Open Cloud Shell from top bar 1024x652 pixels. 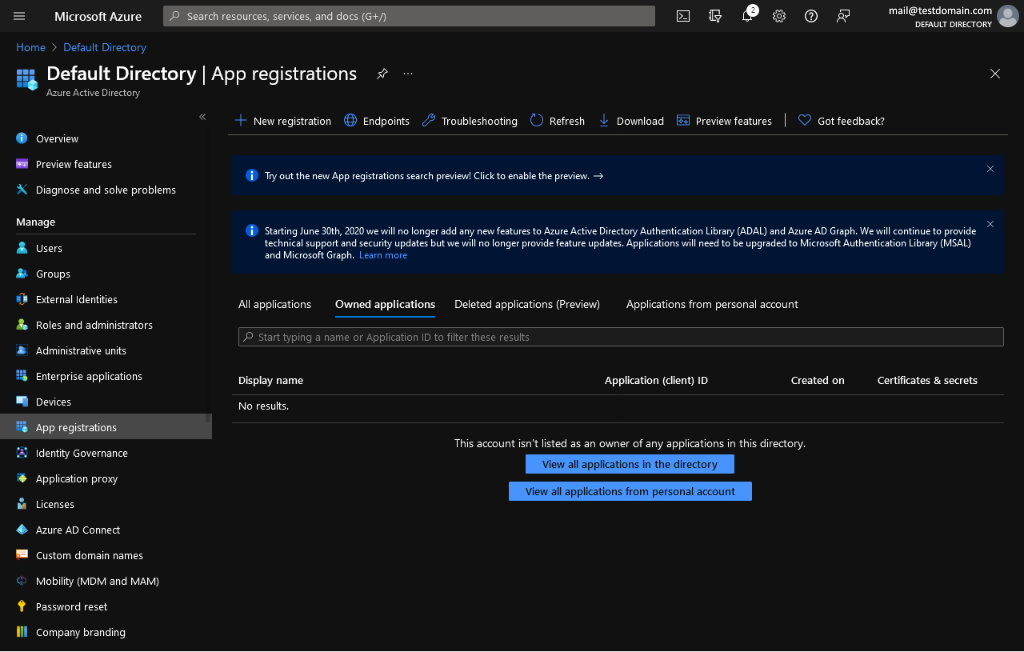(x=683, y=16)
